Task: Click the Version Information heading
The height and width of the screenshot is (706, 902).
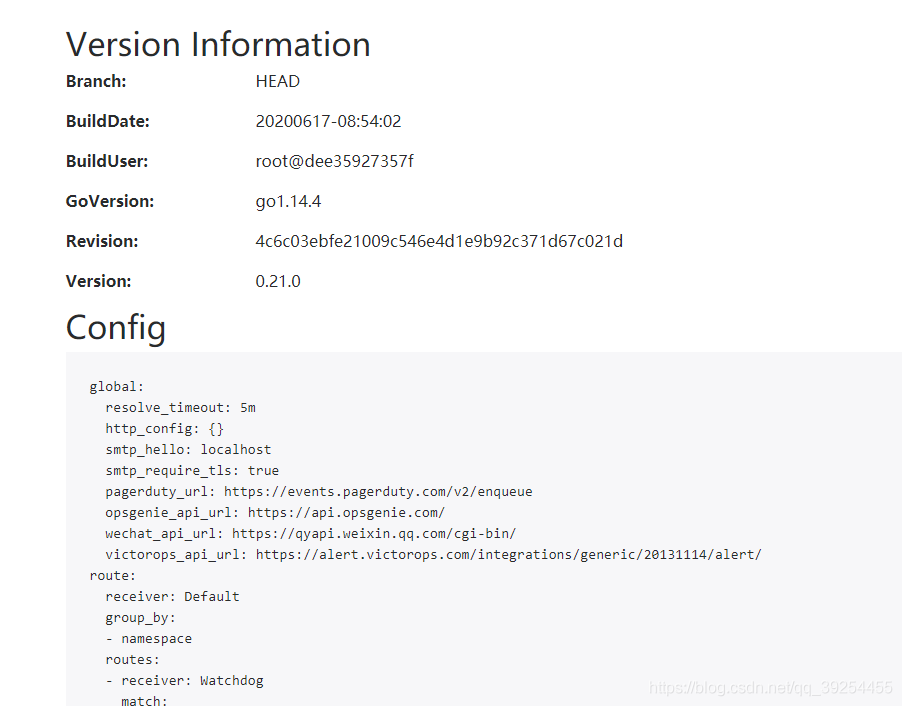Action: point(218,44)
